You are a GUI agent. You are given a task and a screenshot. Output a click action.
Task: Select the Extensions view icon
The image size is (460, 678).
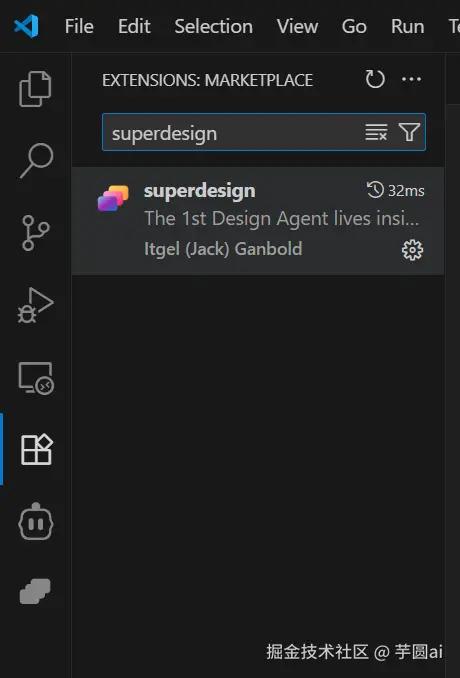[36, 450]
